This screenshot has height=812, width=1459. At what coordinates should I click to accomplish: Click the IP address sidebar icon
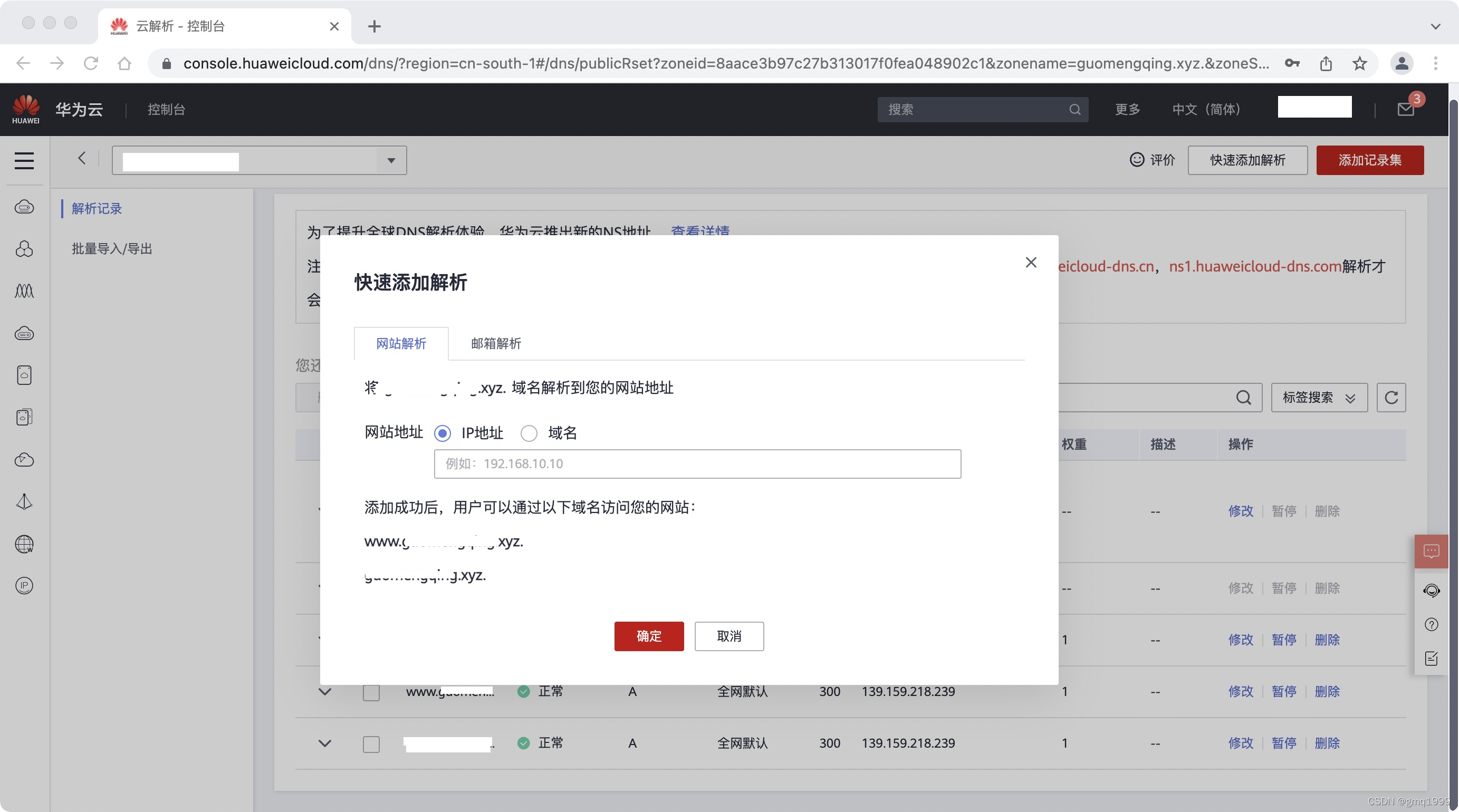[24, 585]
